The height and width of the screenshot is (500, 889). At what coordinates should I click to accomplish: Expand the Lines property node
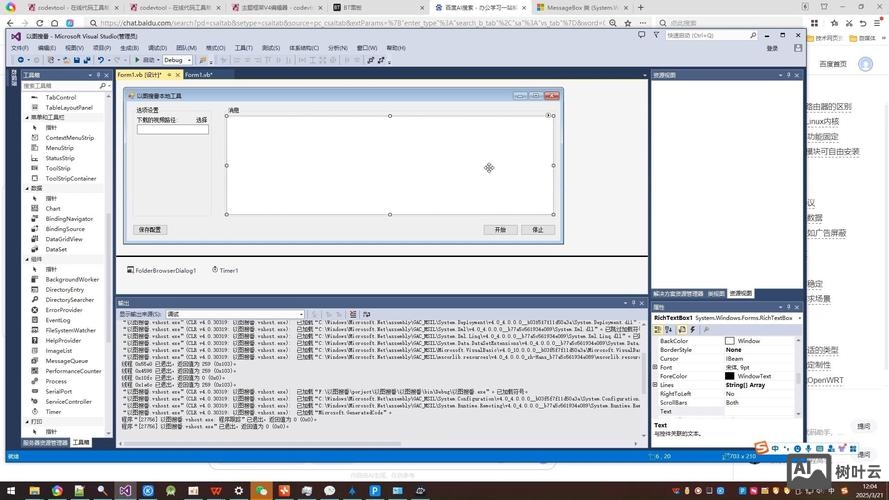click(x=656, y=385)
